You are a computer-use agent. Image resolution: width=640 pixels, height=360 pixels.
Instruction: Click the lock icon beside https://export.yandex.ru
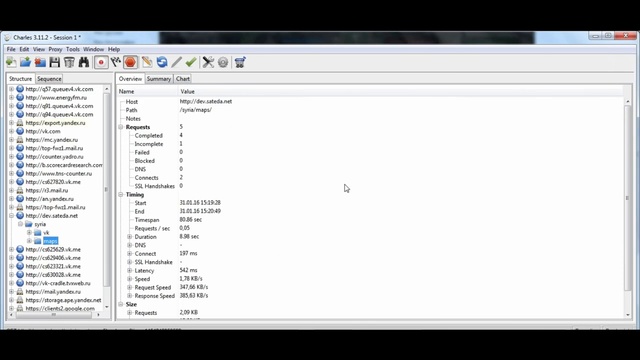coord(20,122)
